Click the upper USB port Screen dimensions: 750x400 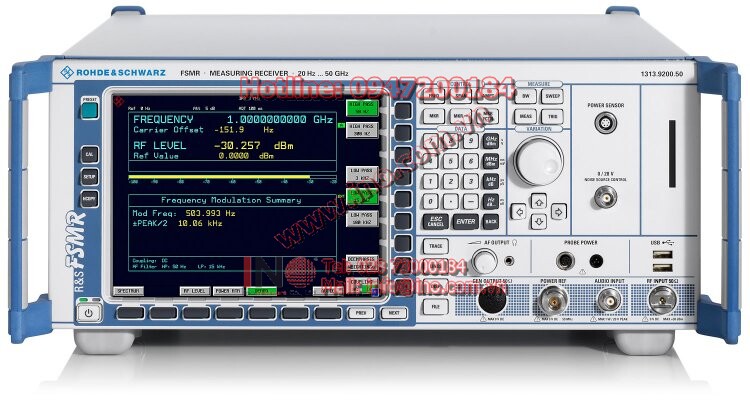click(662, 255)
